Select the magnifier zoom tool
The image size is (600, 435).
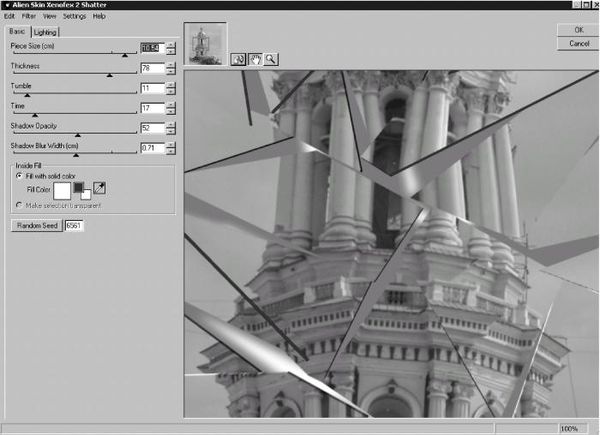point(271,60)
